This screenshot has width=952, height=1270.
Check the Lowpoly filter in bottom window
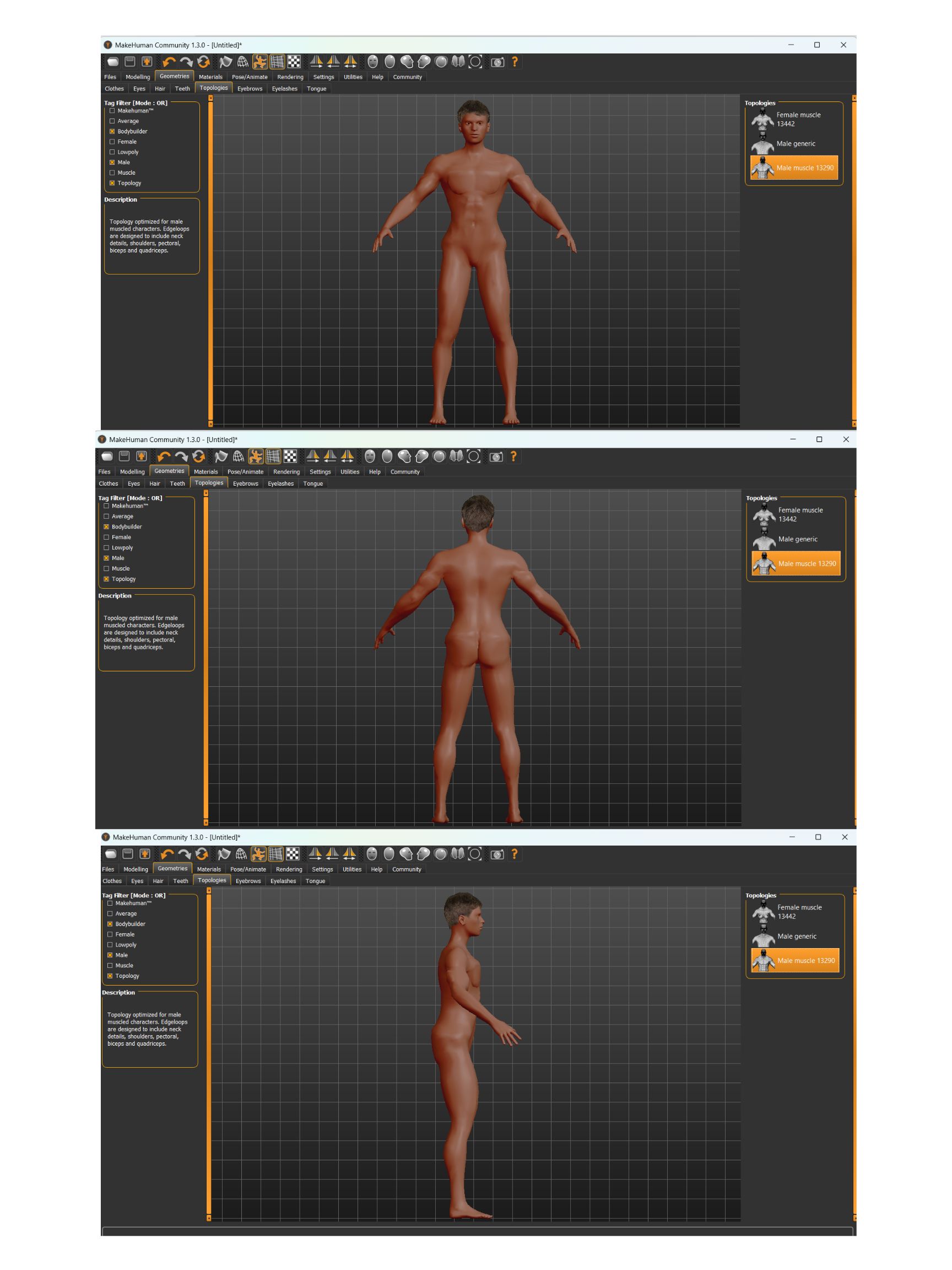(110, 944)
